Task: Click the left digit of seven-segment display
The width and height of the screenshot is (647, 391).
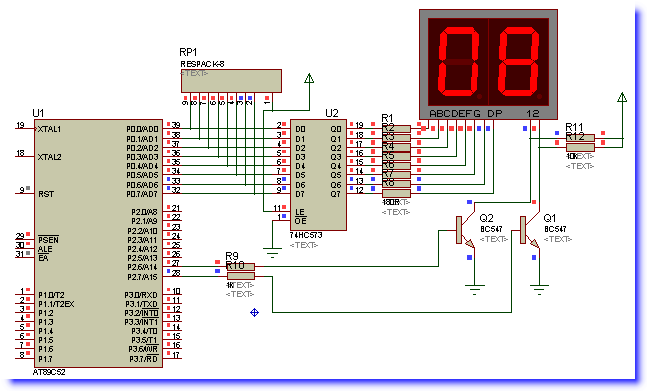Action: tap(458, 61)
